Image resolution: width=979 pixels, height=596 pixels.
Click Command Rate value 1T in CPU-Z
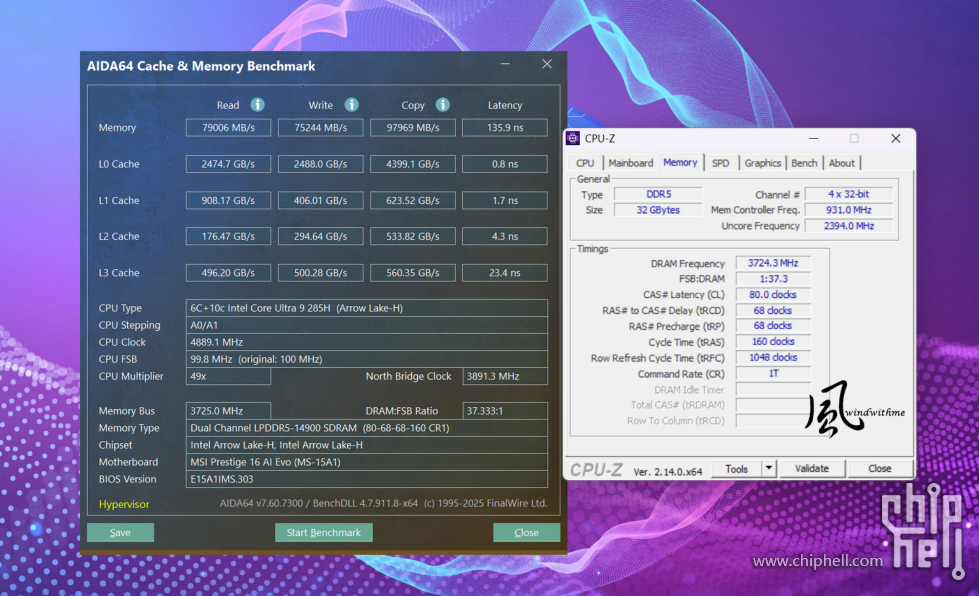tap(773, 374)
